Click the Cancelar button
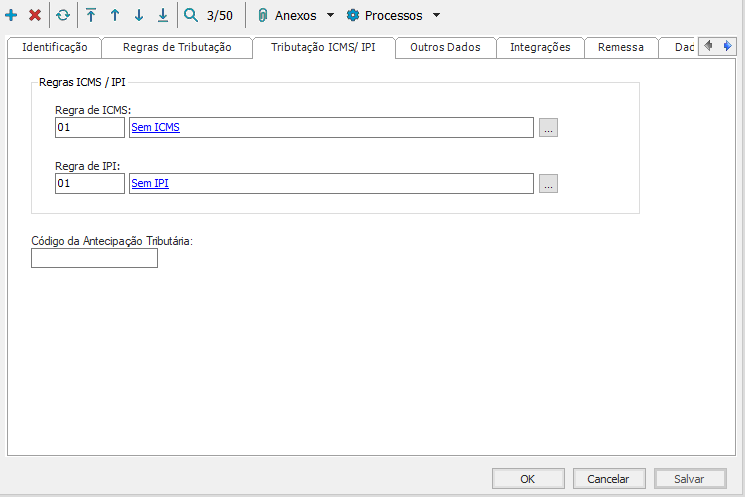The image size is (746, 501). click(608, 479)
